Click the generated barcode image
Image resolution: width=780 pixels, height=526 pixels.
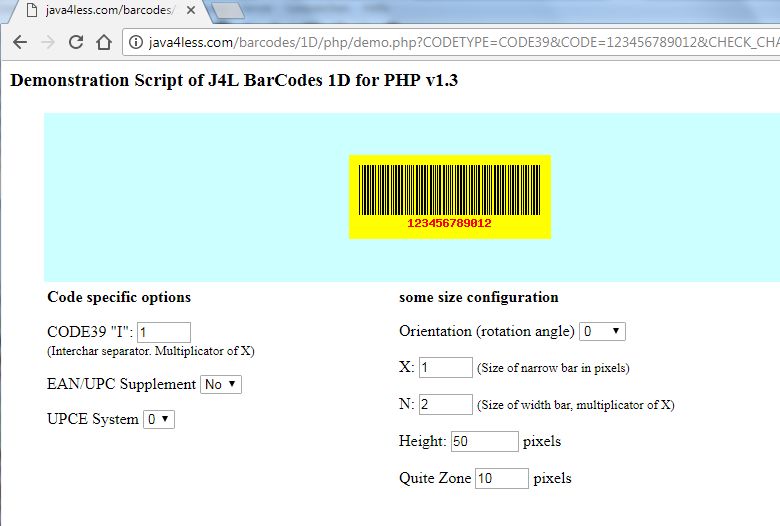(450, 197)
